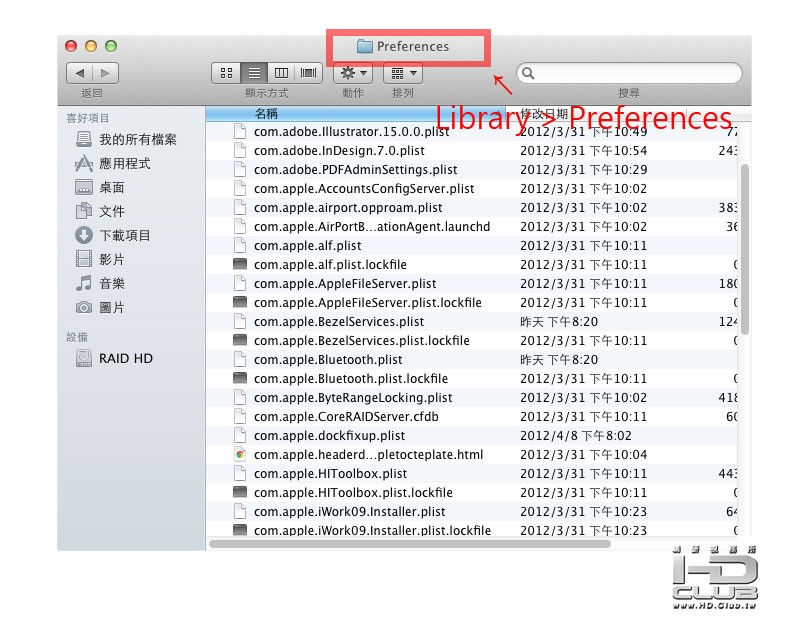Open 音樂 in the sidebar
809x630 pixels.
pos(100,283)
